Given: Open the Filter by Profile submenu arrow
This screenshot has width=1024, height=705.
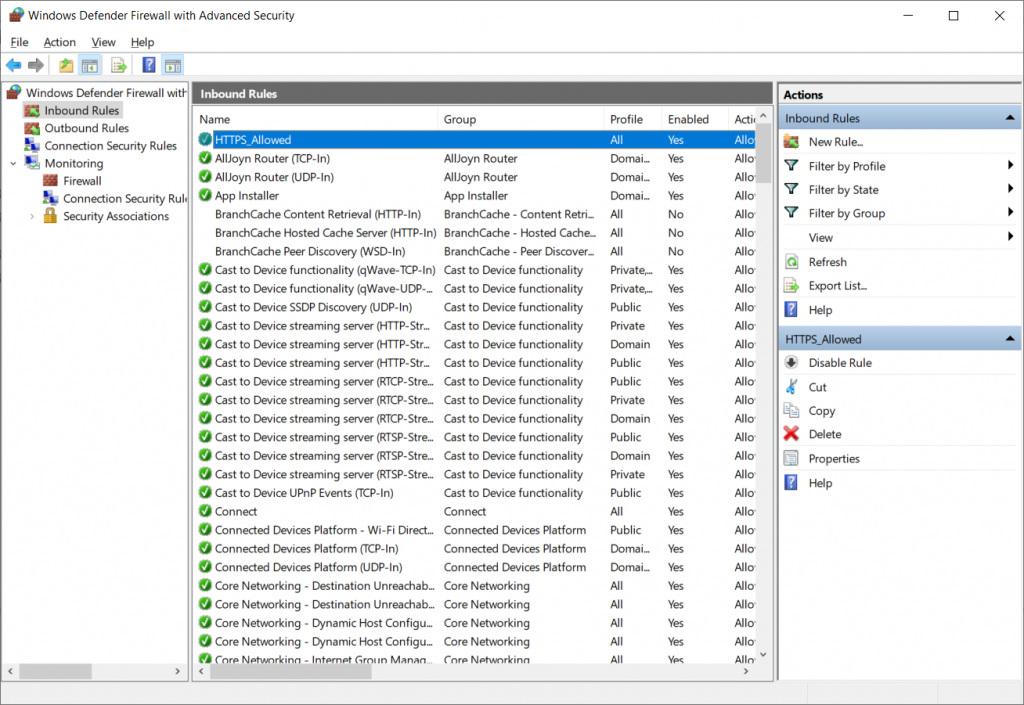Looking at the screenshot, I should pos(1010,166).
